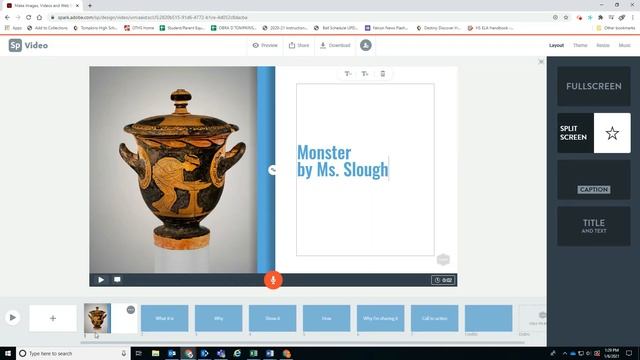Click the 'Type here to search' taskbar box
The width and height of the screenshot is (640, 360).
click(73, 353)
